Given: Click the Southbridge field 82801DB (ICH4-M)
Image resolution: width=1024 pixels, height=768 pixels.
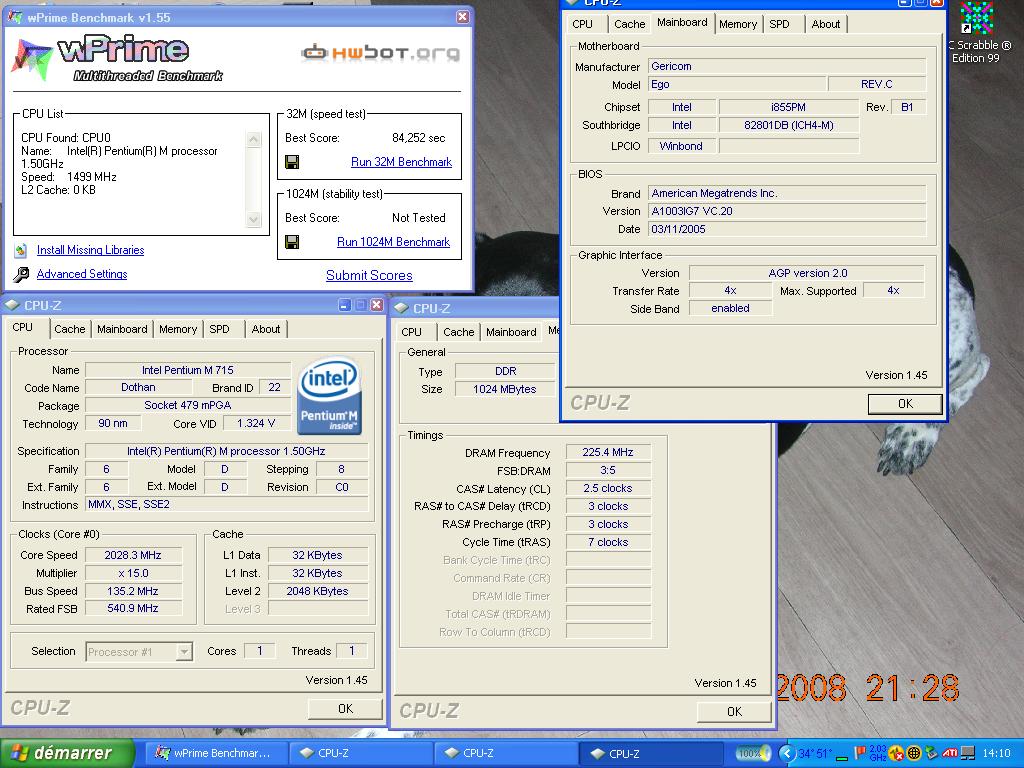Looking at the screenshot, I should [789, 125].
